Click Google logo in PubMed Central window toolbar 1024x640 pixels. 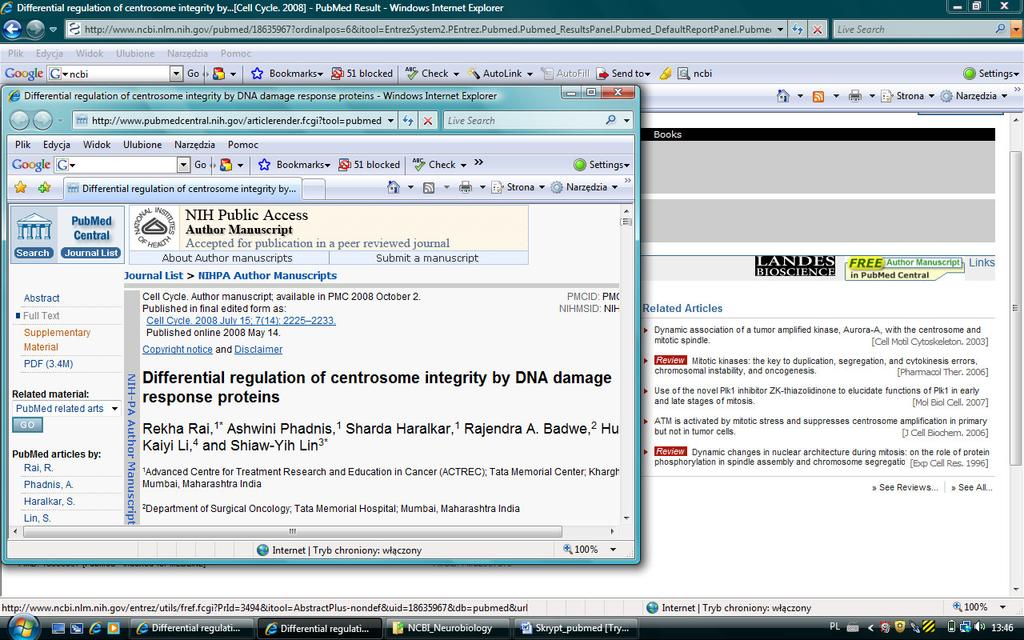(31, 165)
